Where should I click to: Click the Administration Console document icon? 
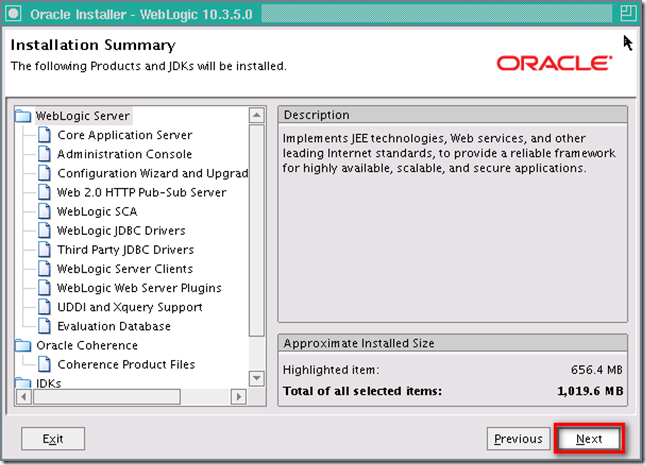tap(44, 154)
